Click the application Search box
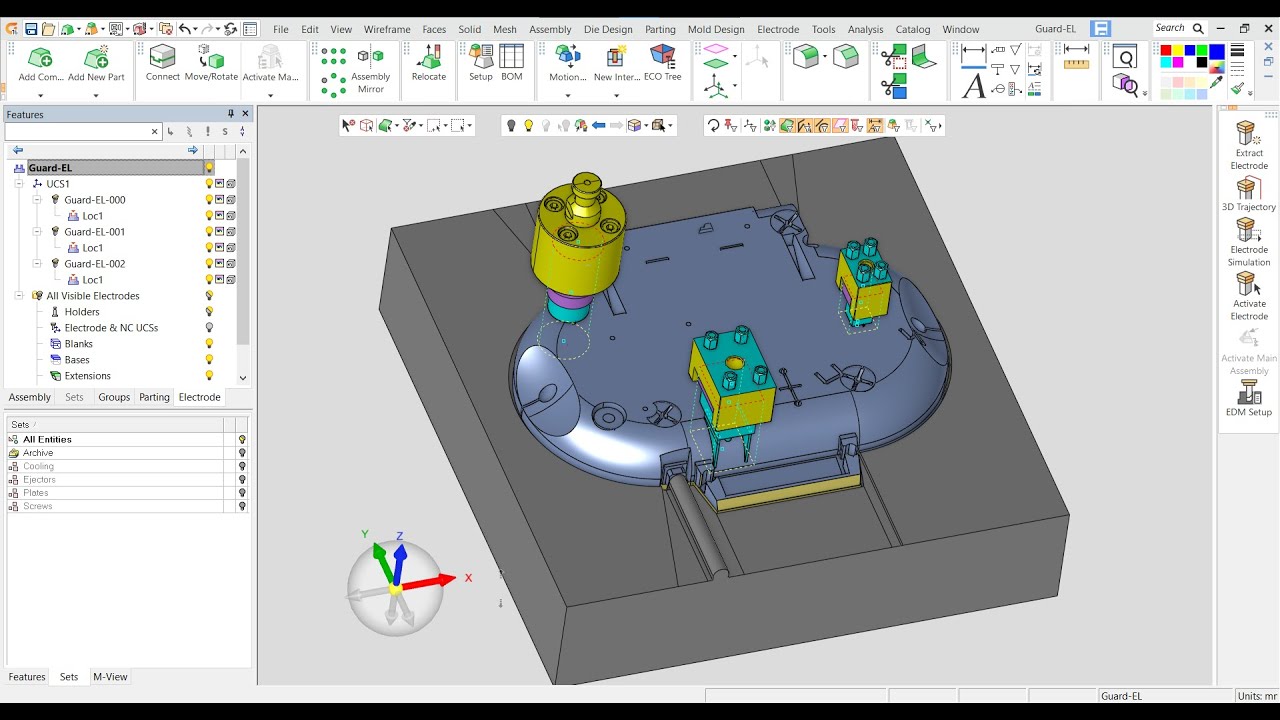 1180,28
